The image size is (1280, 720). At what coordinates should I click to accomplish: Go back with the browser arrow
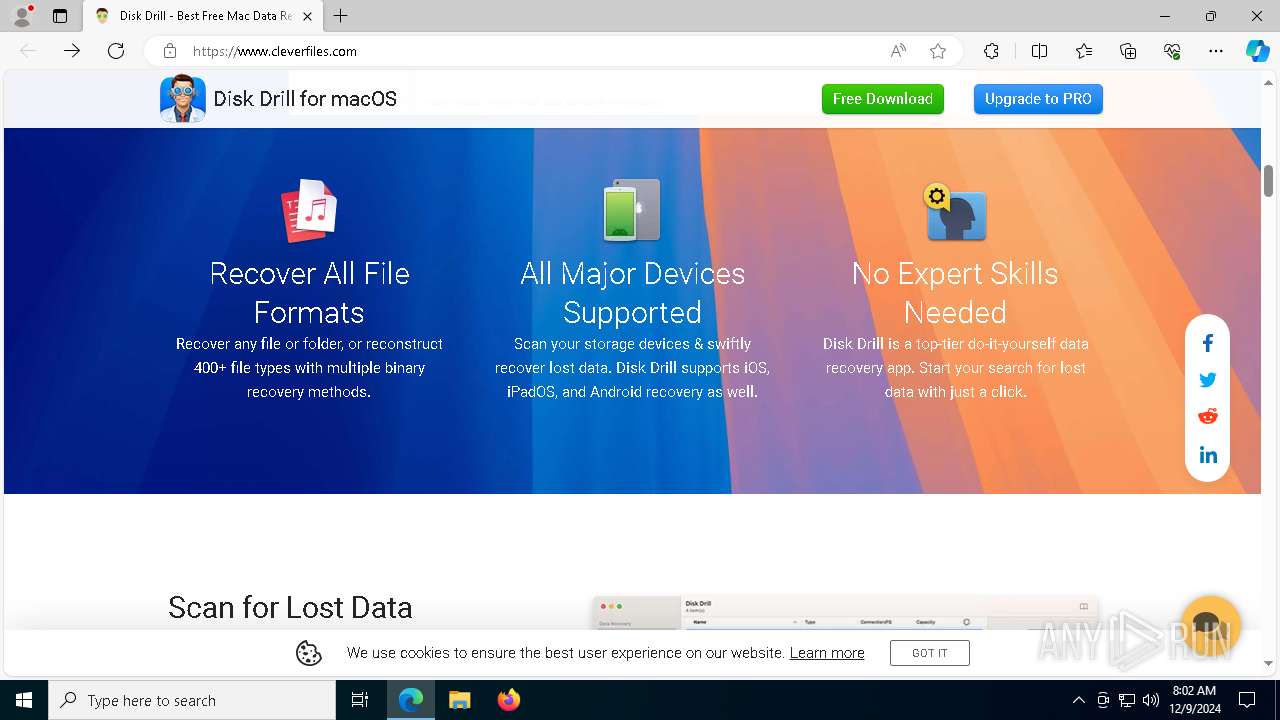[x=28, y=51]
